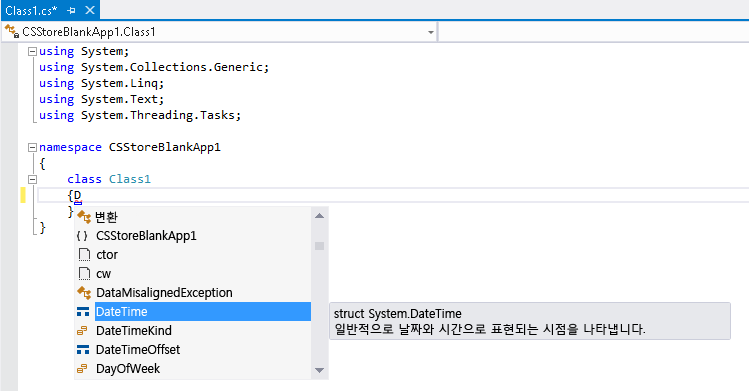Viewport: 749px width, 391px height.
Task: Click the enum icon beside DayOfWeek
Action: (82, 369)
